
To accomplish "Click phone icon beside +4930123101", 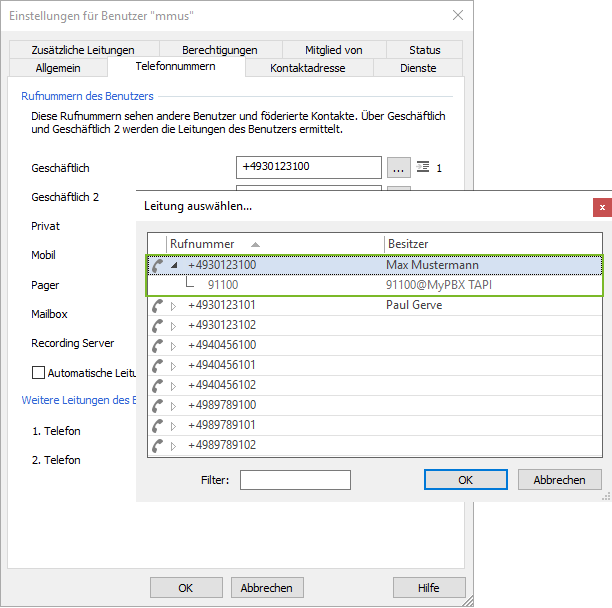I will (157, 306).
